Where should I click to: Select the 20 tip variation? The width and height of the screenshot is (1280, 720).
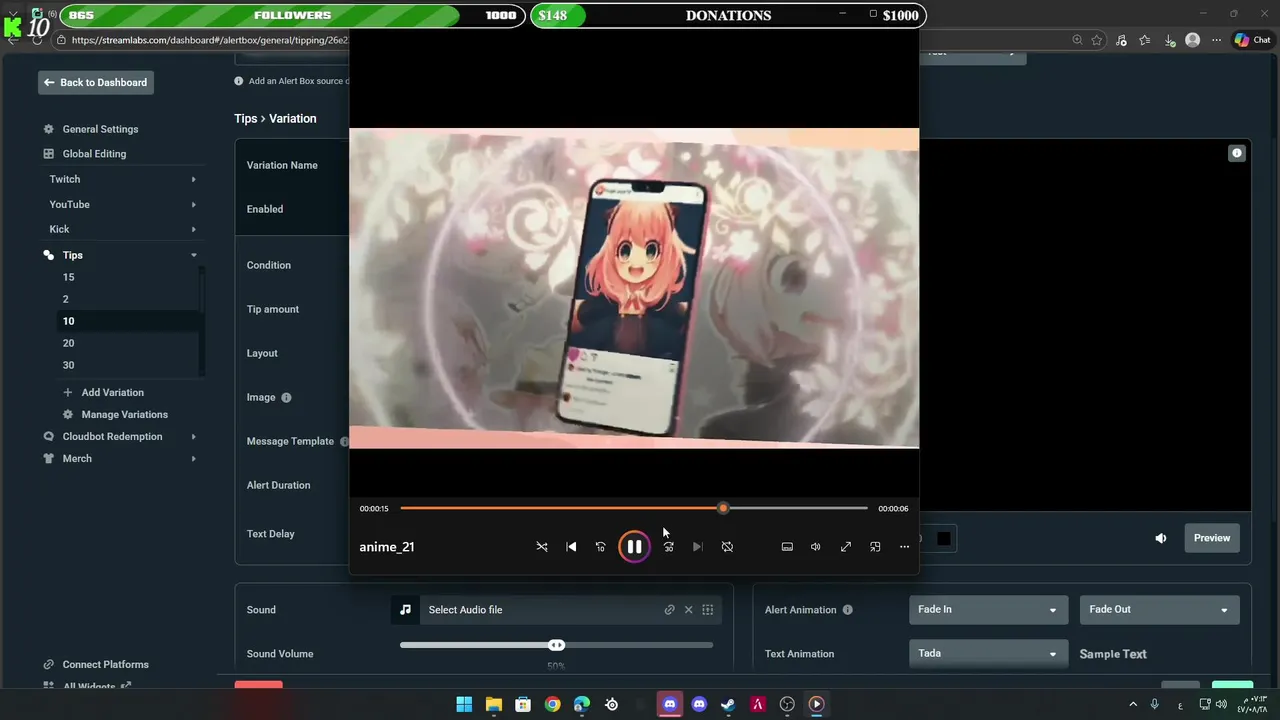[x=68, y=343]
